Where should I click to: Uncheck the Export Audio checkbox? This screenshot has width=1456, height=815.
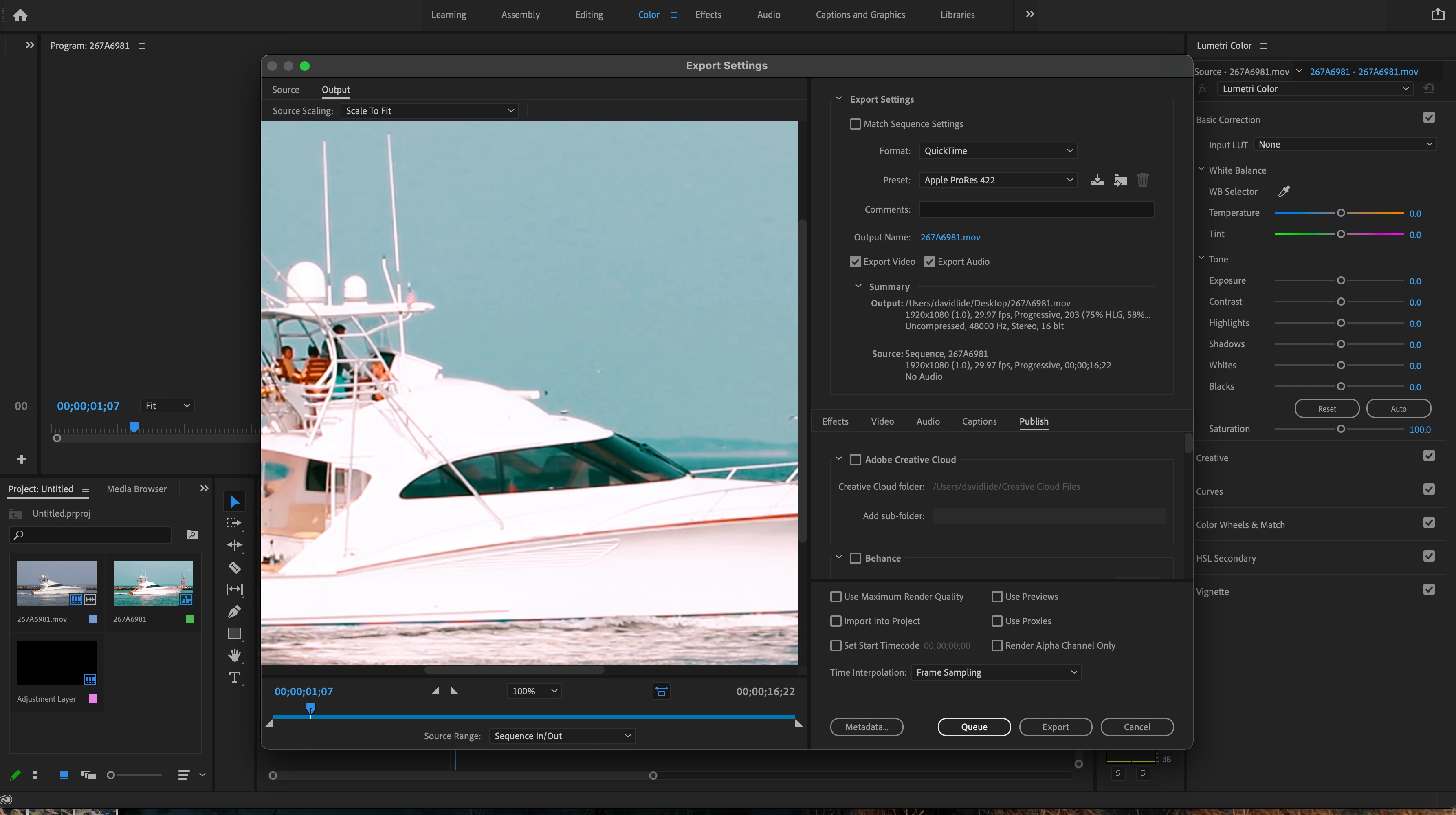click(929, 262)
